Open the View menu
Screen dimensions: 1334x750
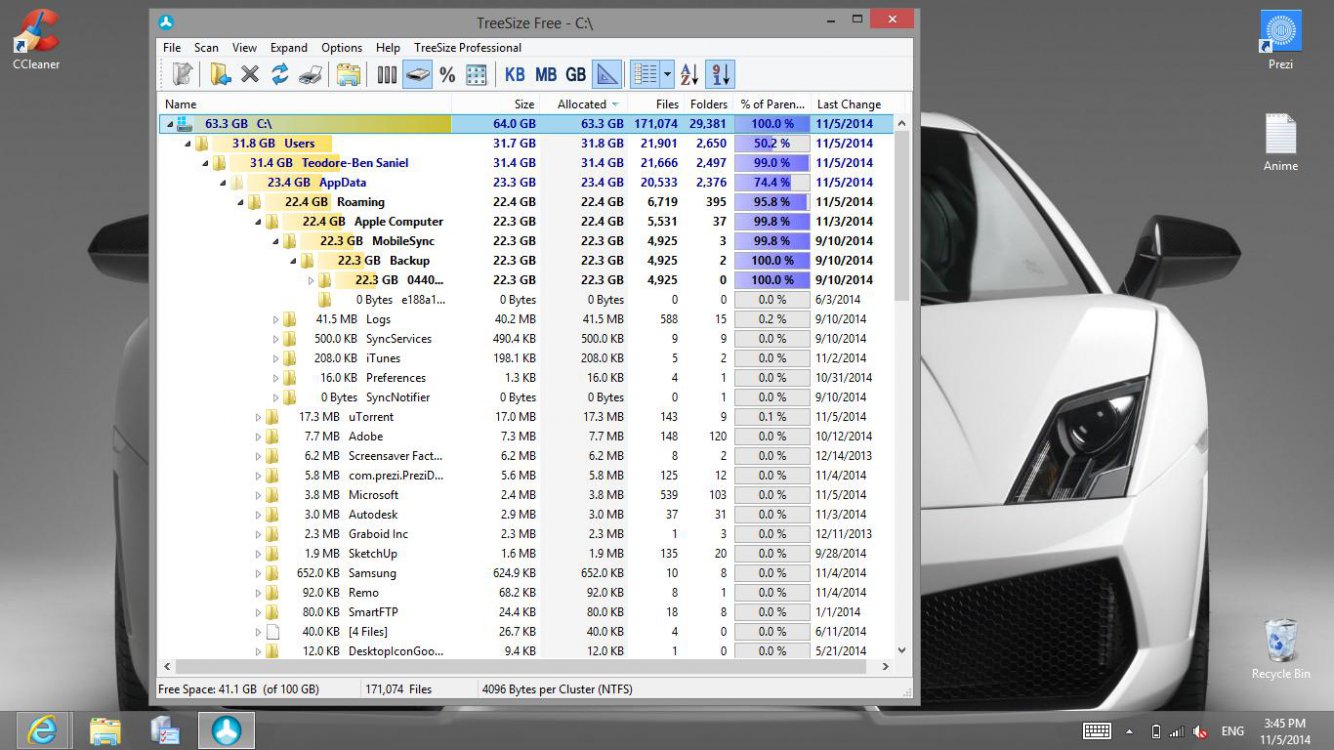tap(244, 47)
